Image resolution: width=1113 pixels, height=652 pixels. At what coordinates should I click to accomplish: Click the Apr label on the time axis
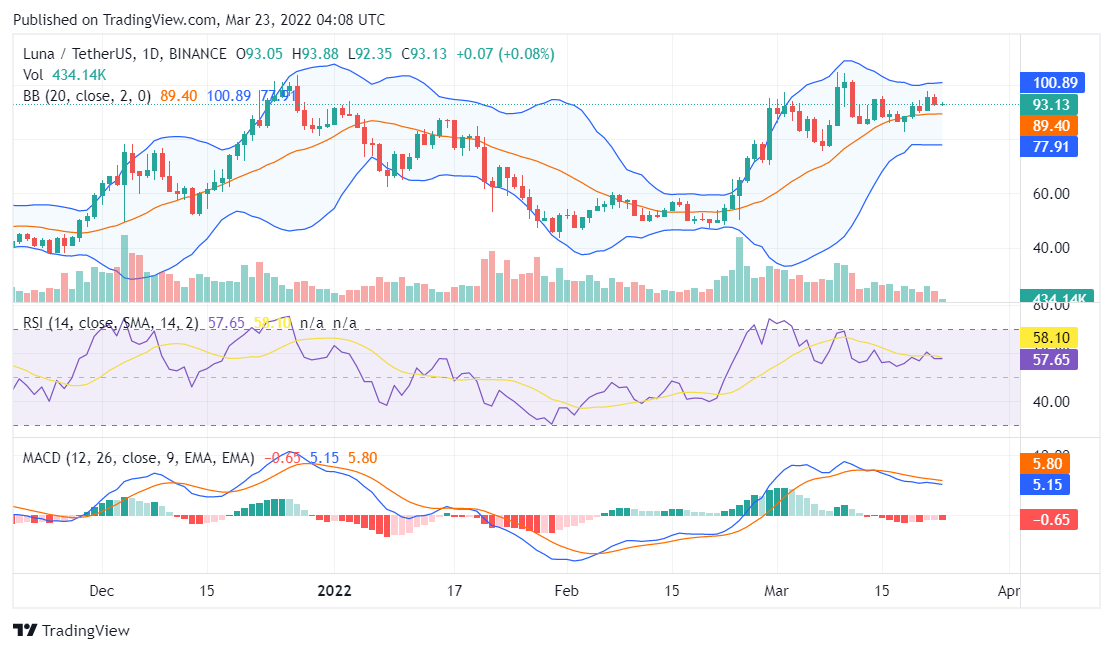click(1009, 590)
